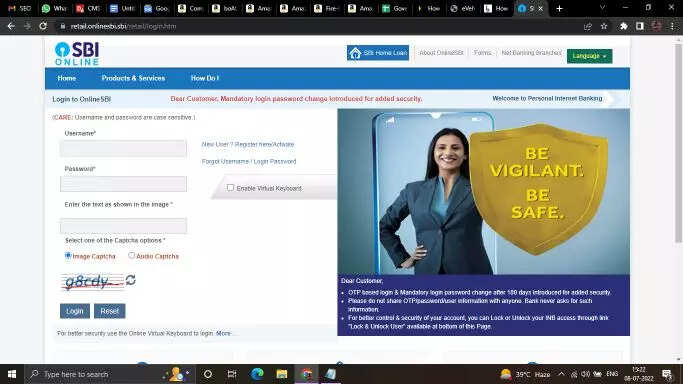
Task: Open Chrome tab search dropdown
Action: pyautogui.click(x=602, y=8)
